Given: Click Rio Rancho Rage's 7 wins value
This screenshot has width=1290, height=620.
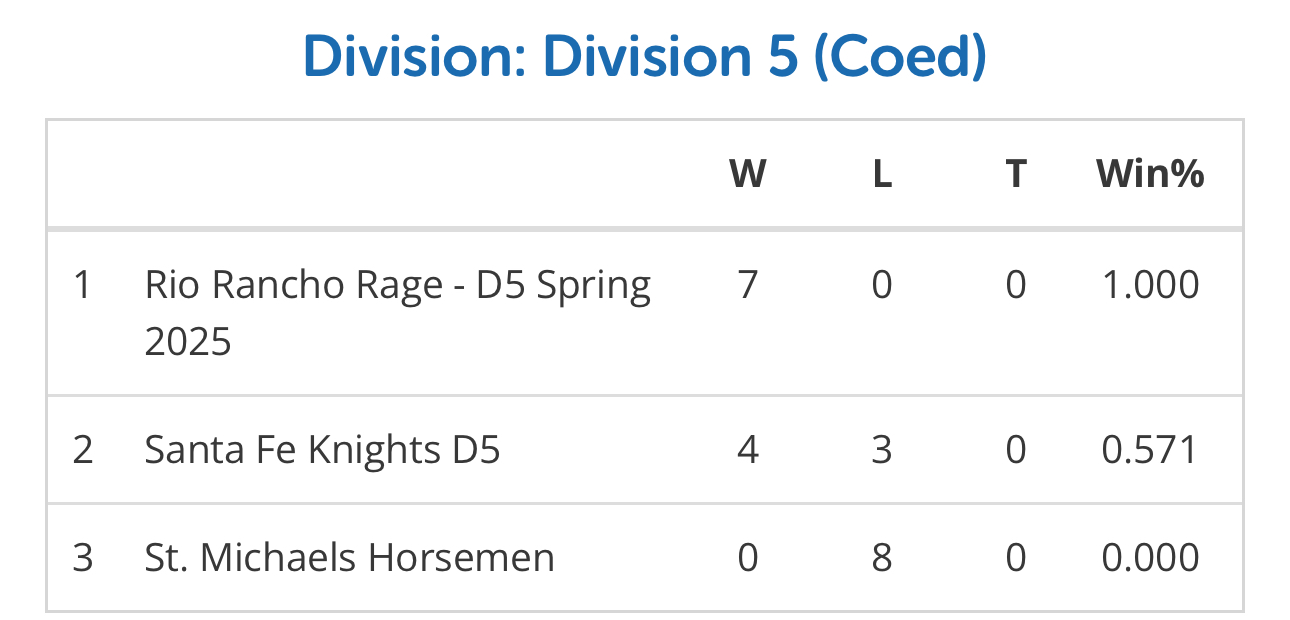Looking at the screenshot, I should [x=747, y=285].
